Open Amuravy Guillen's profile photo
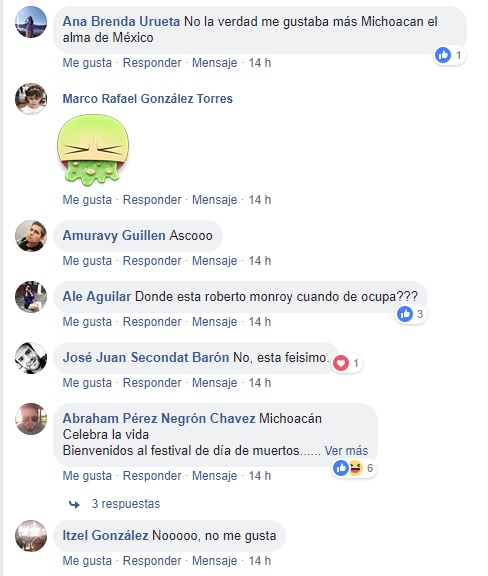The width and height of the screenshot is (488, 576). (x=31, y=236)
